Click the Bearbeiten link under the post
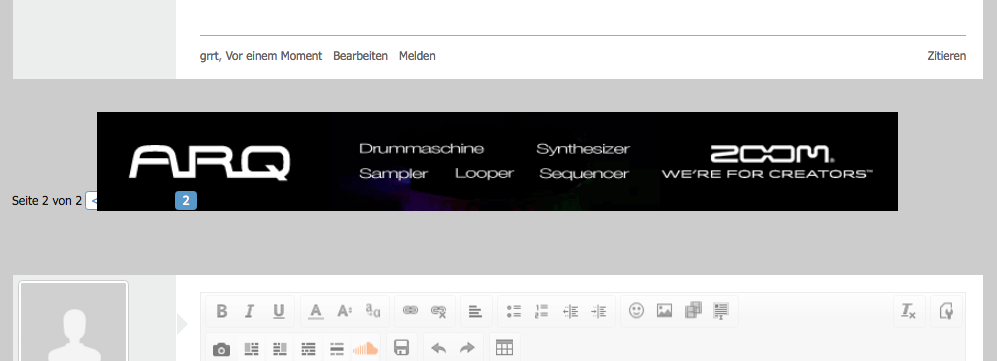997x361 pixels. pos(361,56)
